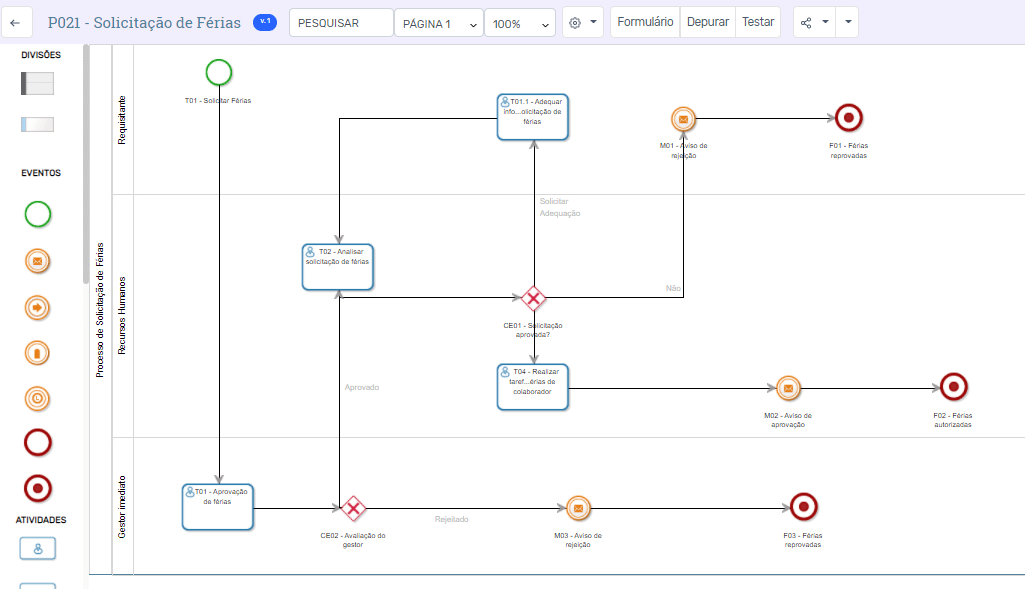Image resolution: width=1025 pixels, height=589 pixels.
Task: Click the Depurar button
Action: 707,22
